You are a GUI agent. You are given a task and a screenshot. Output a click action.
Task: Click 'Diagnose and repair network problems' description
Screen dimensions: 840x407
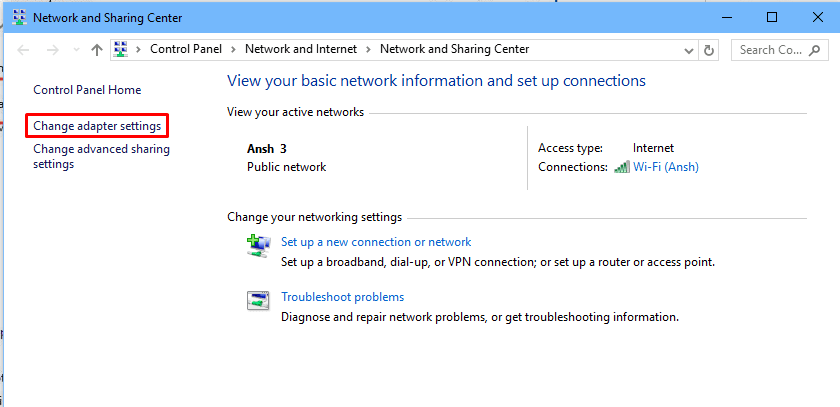click(480, 317)
